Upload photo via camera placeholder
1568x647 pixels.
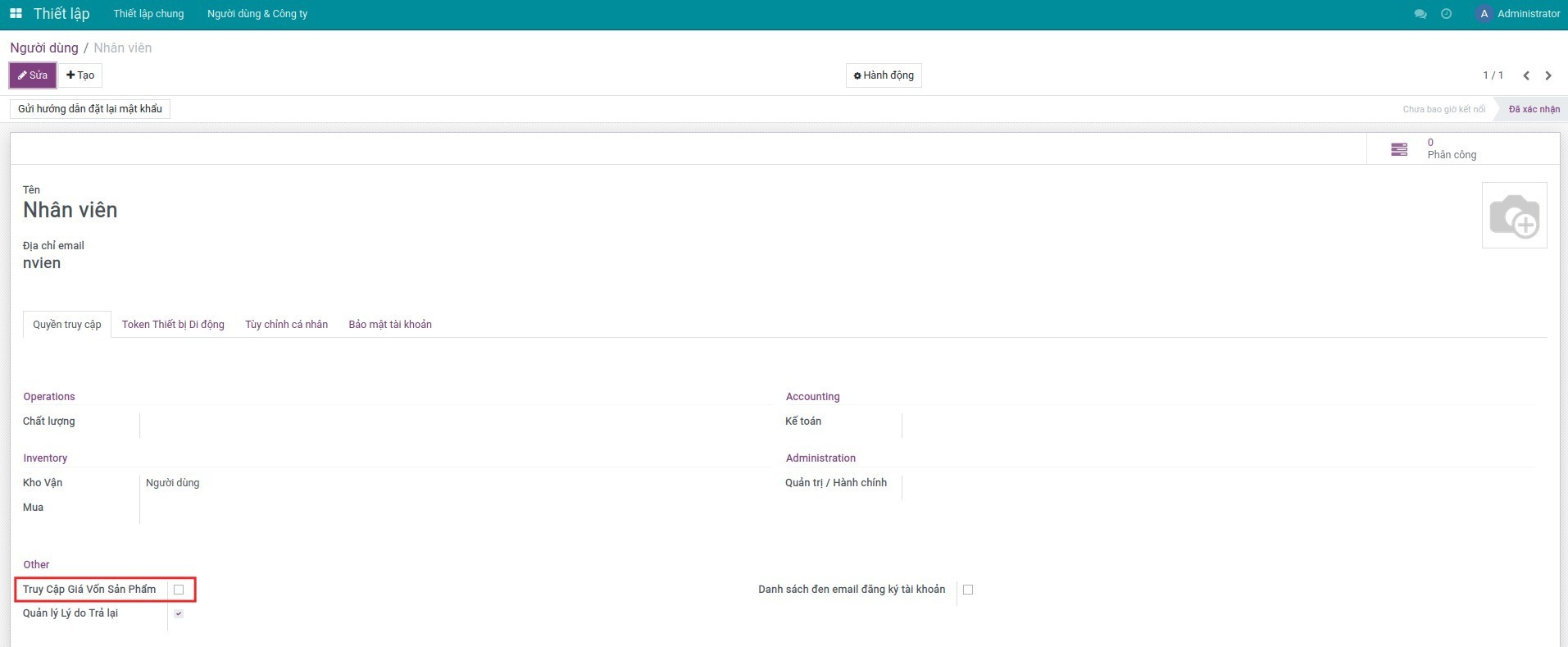pos(1514,216)
